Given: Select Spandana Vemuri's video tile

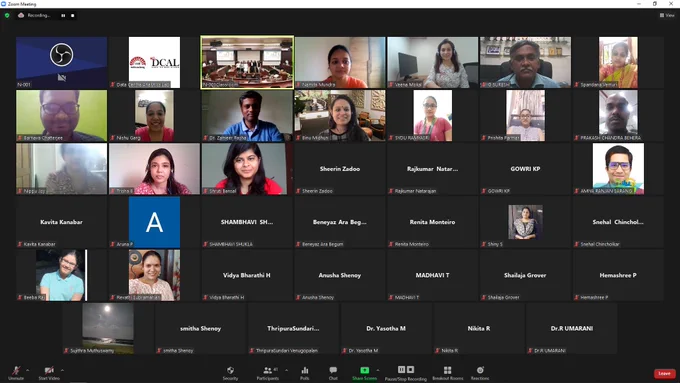Looking at the screenshot, I should (618, 62).
